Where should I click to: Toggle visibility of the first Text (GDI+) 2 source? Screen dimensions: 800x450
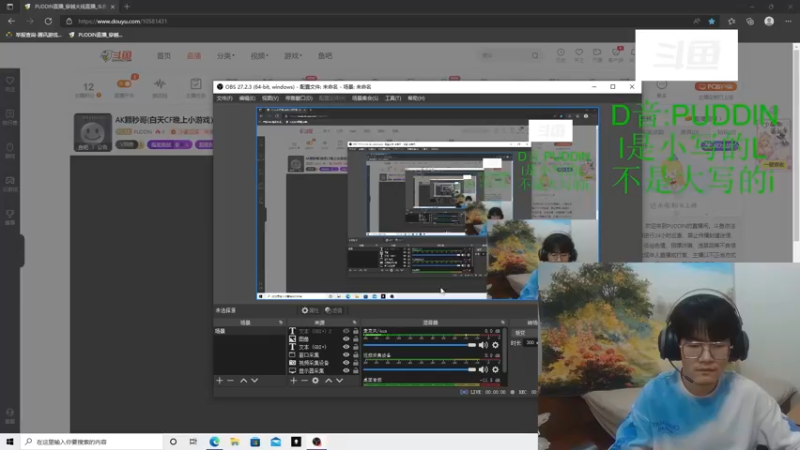[x=346, y=331]
